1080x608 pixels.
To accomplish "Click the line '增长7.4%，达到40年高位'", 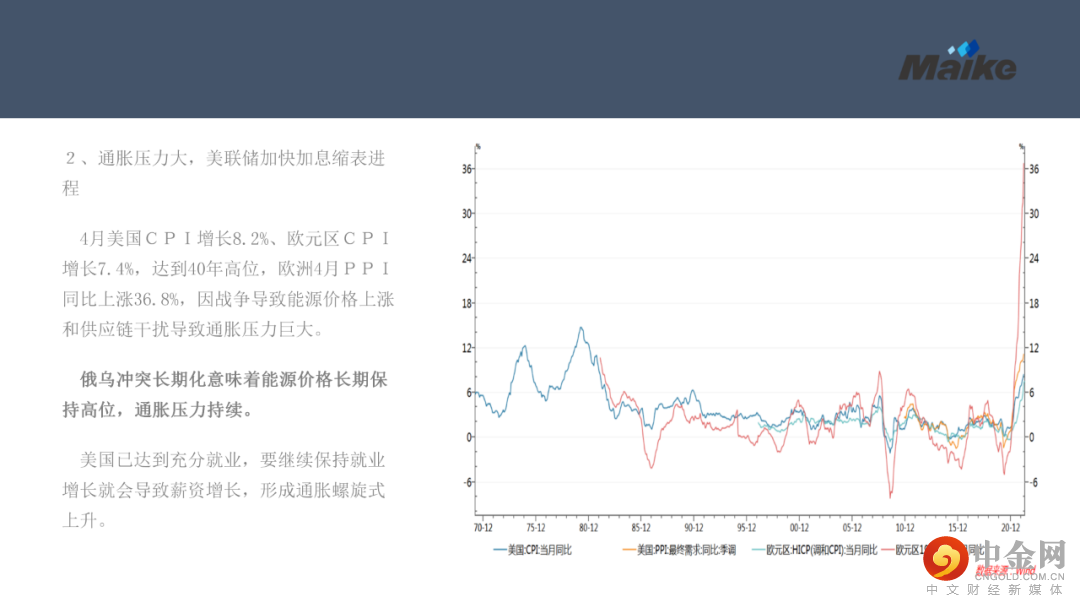I will pyautogui.click(x=227, y=269).
